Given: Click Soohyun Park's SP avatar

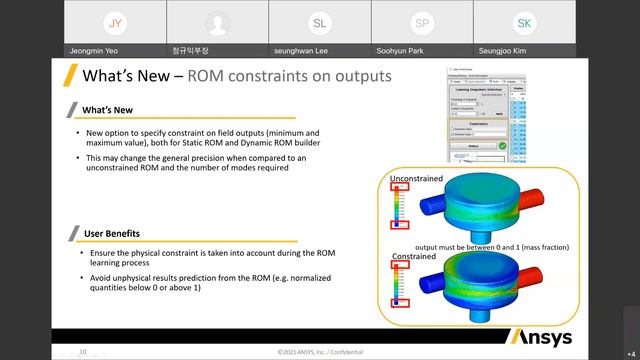Looking at the screenshot, I should pos(422,23).
